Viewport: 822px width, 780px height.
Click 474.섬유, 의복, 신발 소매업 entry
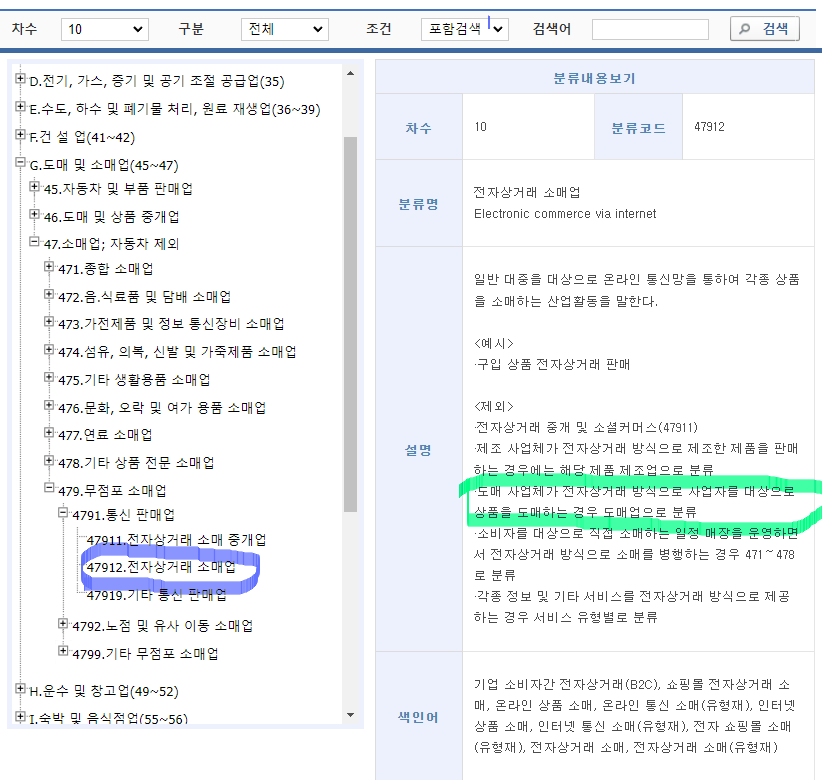[176, 352]
